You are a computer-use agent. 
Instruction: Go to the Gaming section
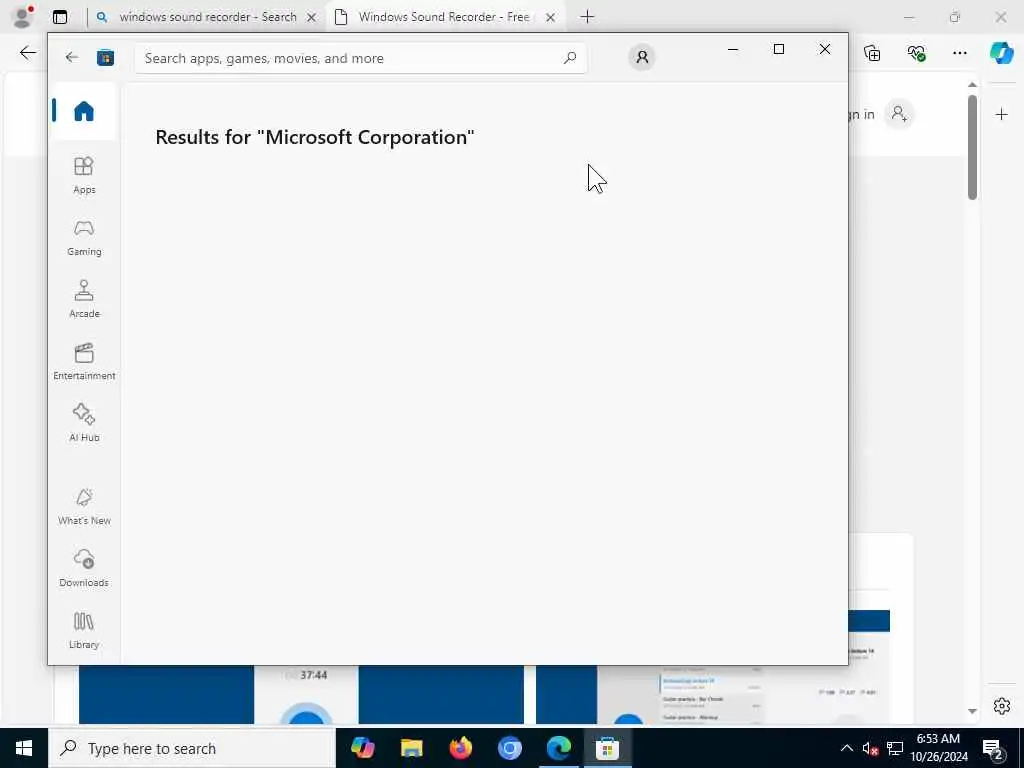point(84,238)
